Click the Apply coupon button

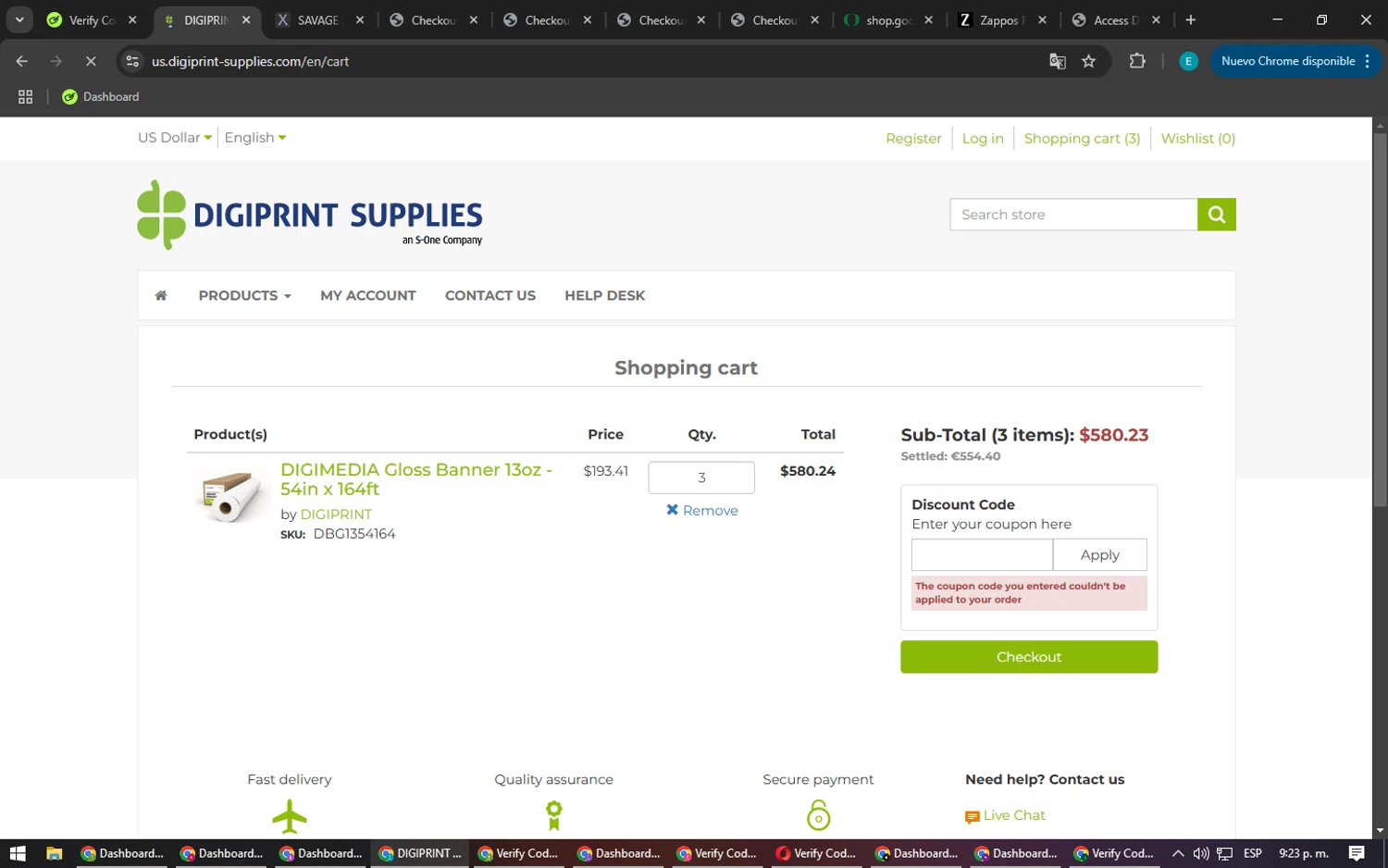(1099, 555)
